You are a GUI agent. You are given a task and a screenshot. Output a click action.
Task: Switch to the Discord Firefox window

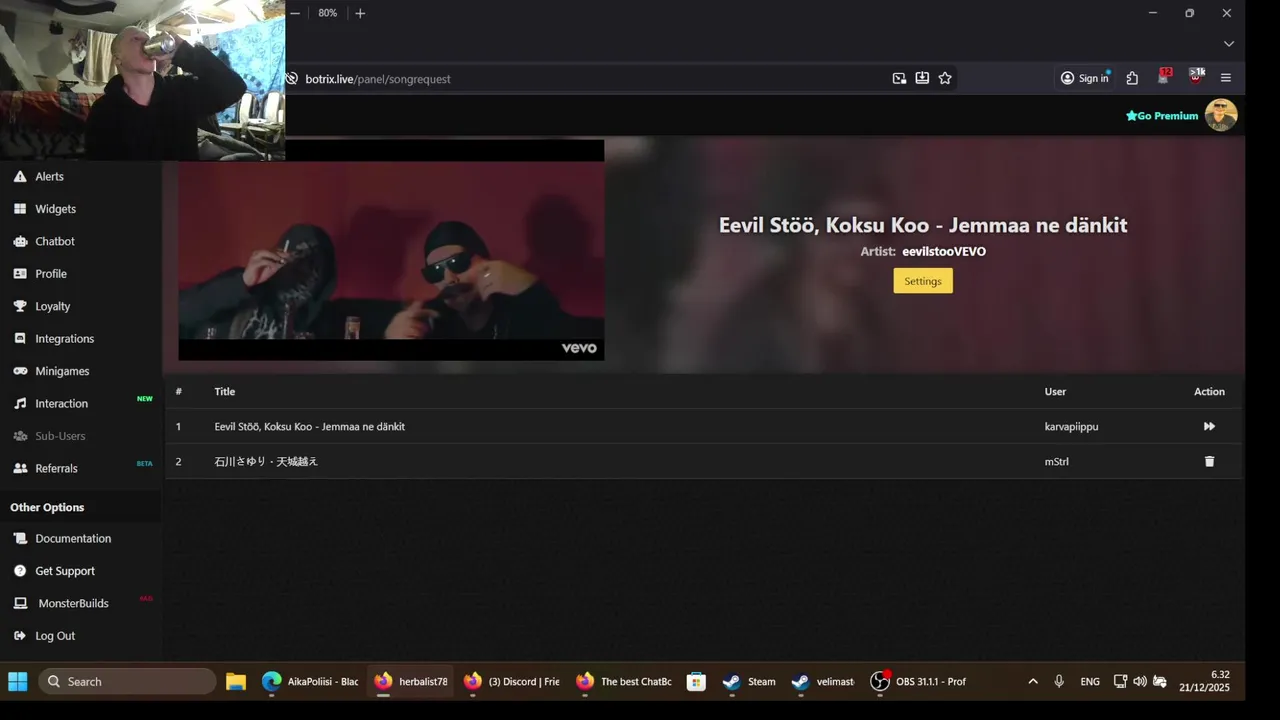click(x=512, y=681)
